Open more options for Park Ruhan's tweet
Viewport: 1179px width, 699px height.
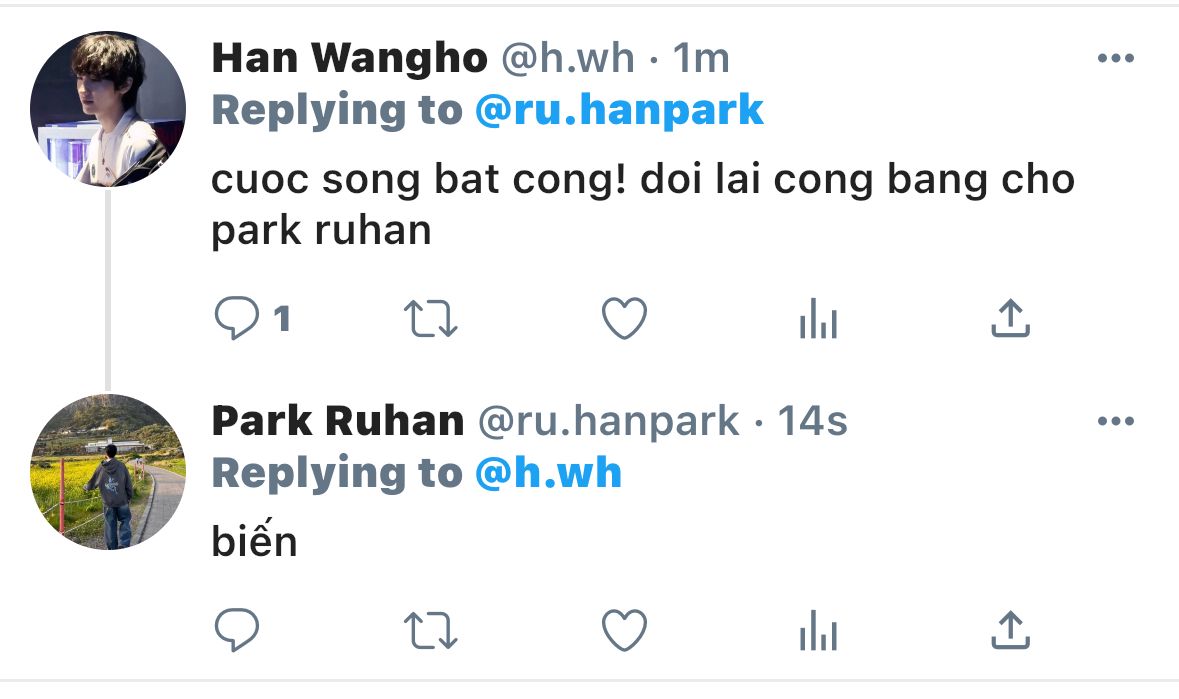point(1116,421)
